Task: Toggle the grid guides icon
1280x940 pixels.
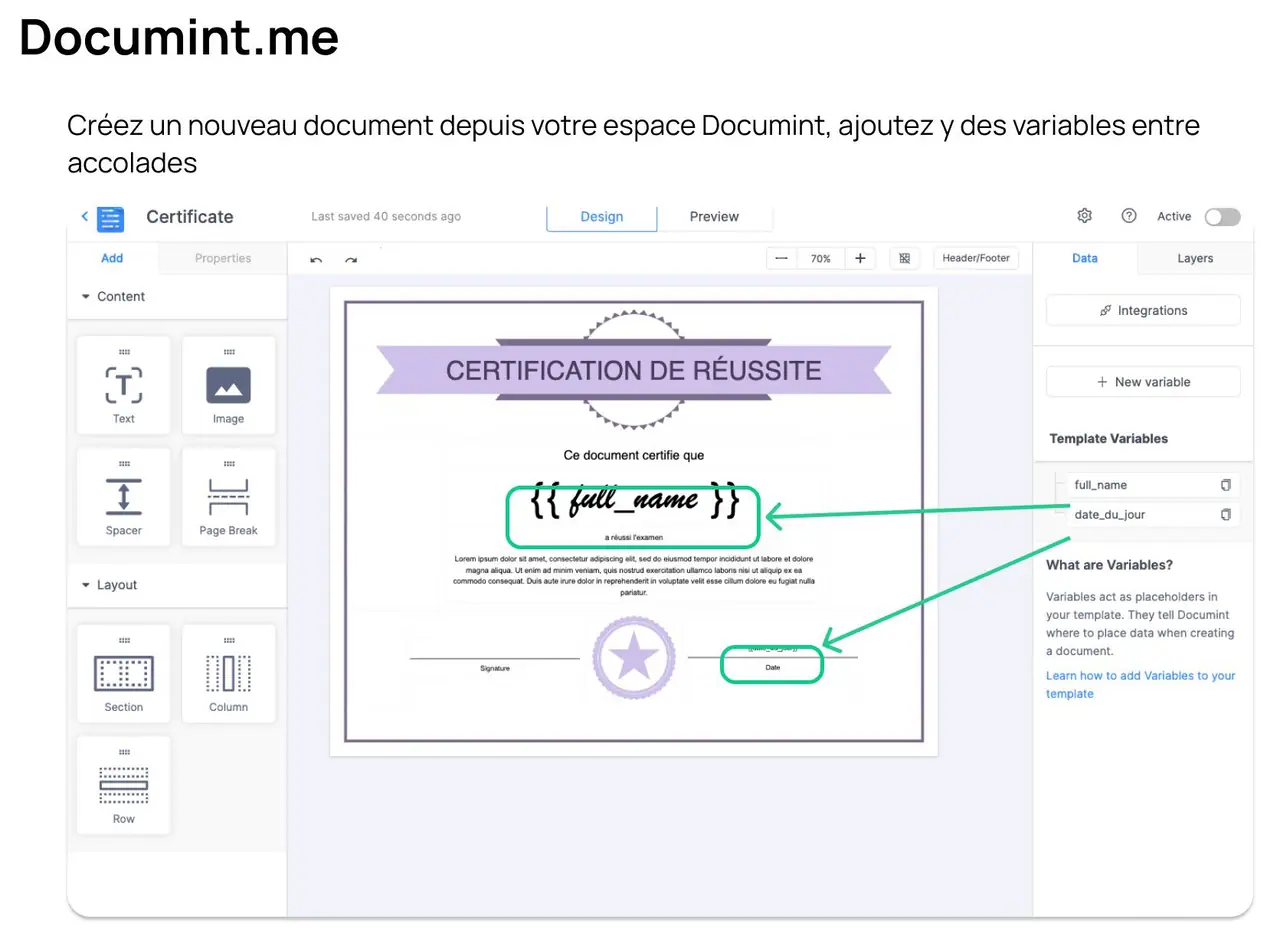Action: pyautogui.click(x=904, y=258)
